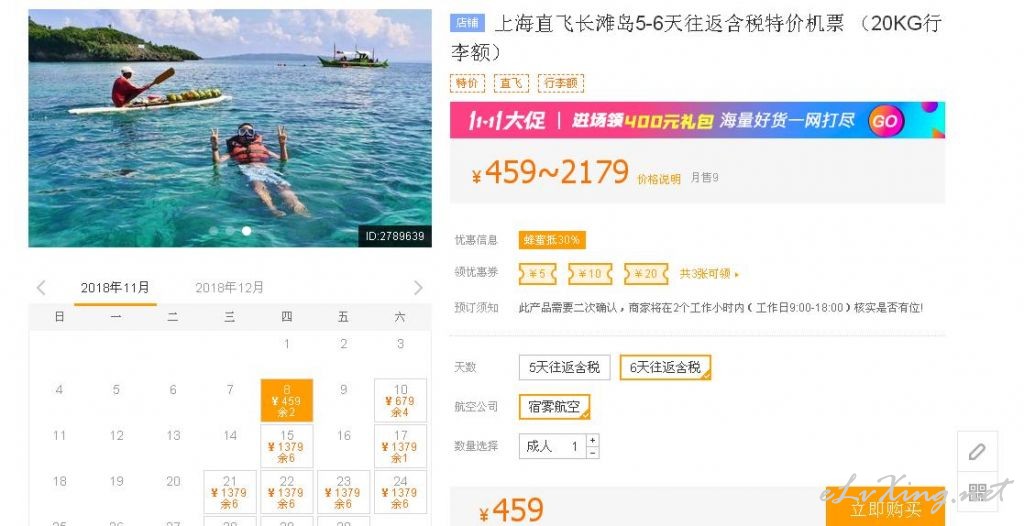
Task: Increase adult quantity with plus button
Action: click(x=592, y=440)
